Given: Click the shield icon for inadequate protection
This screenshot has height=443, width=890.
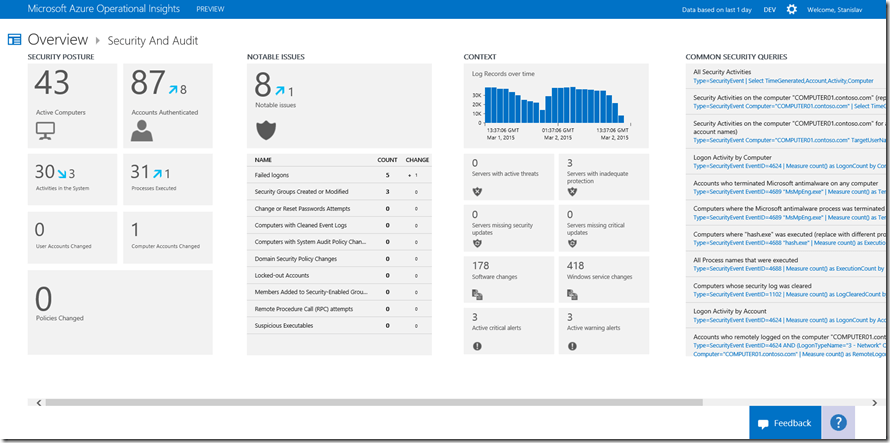Looking at the screenshot, I should 572,191.
